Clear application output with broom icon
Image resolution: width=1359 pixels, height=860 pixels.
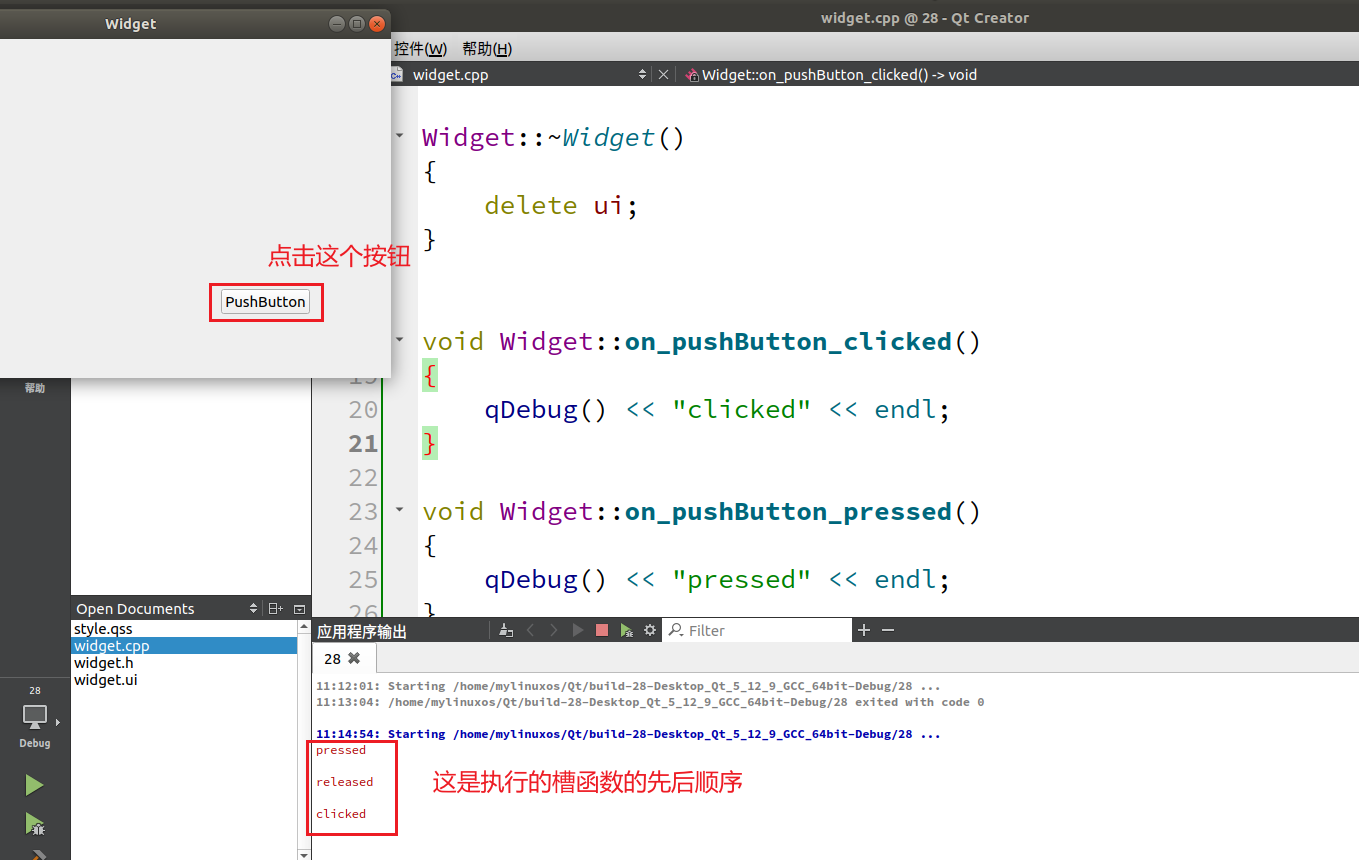[x=506, y=630]
